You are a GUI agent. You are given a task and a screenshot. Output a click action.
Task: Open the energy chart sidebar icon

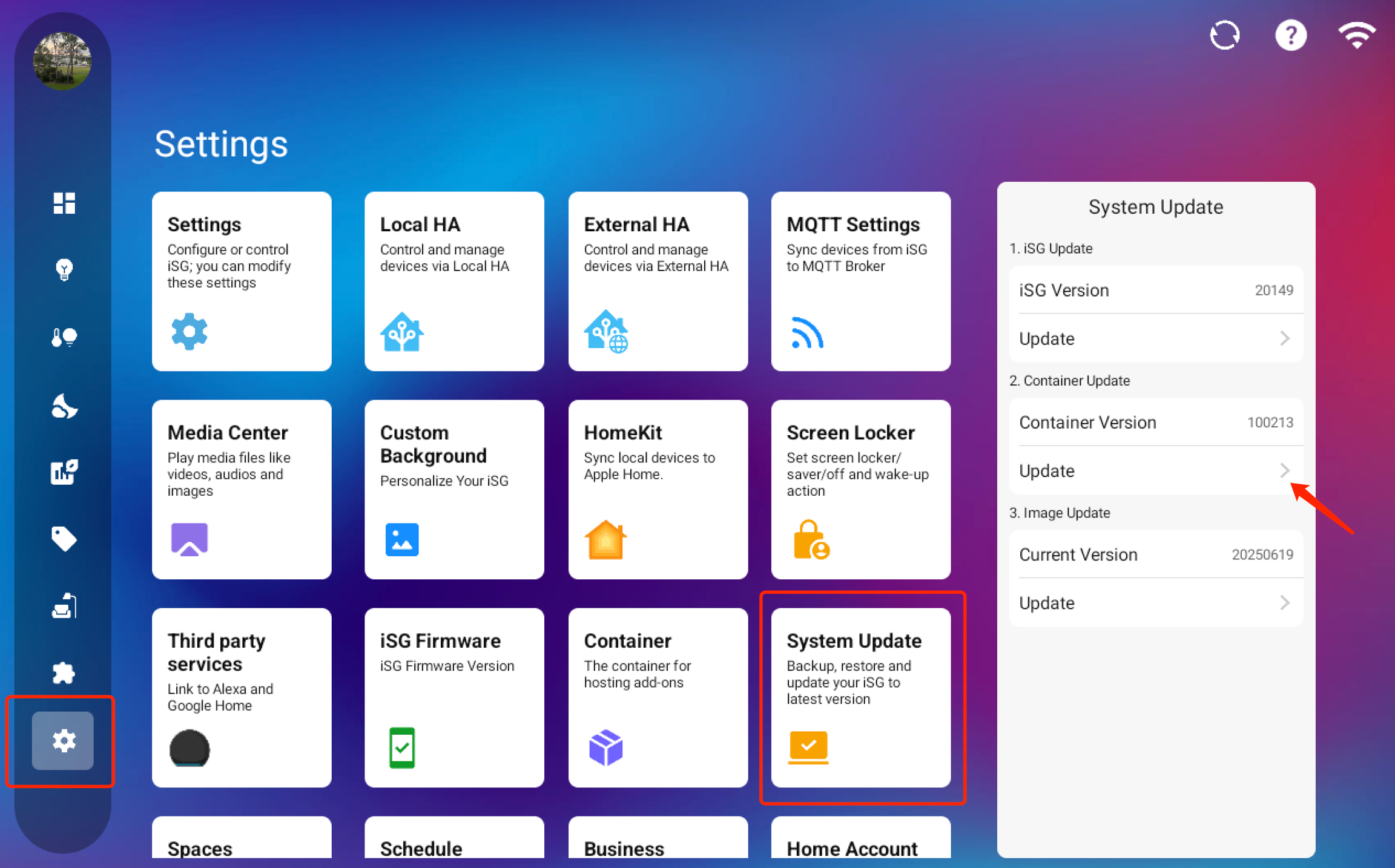click(x=64, y=472)
